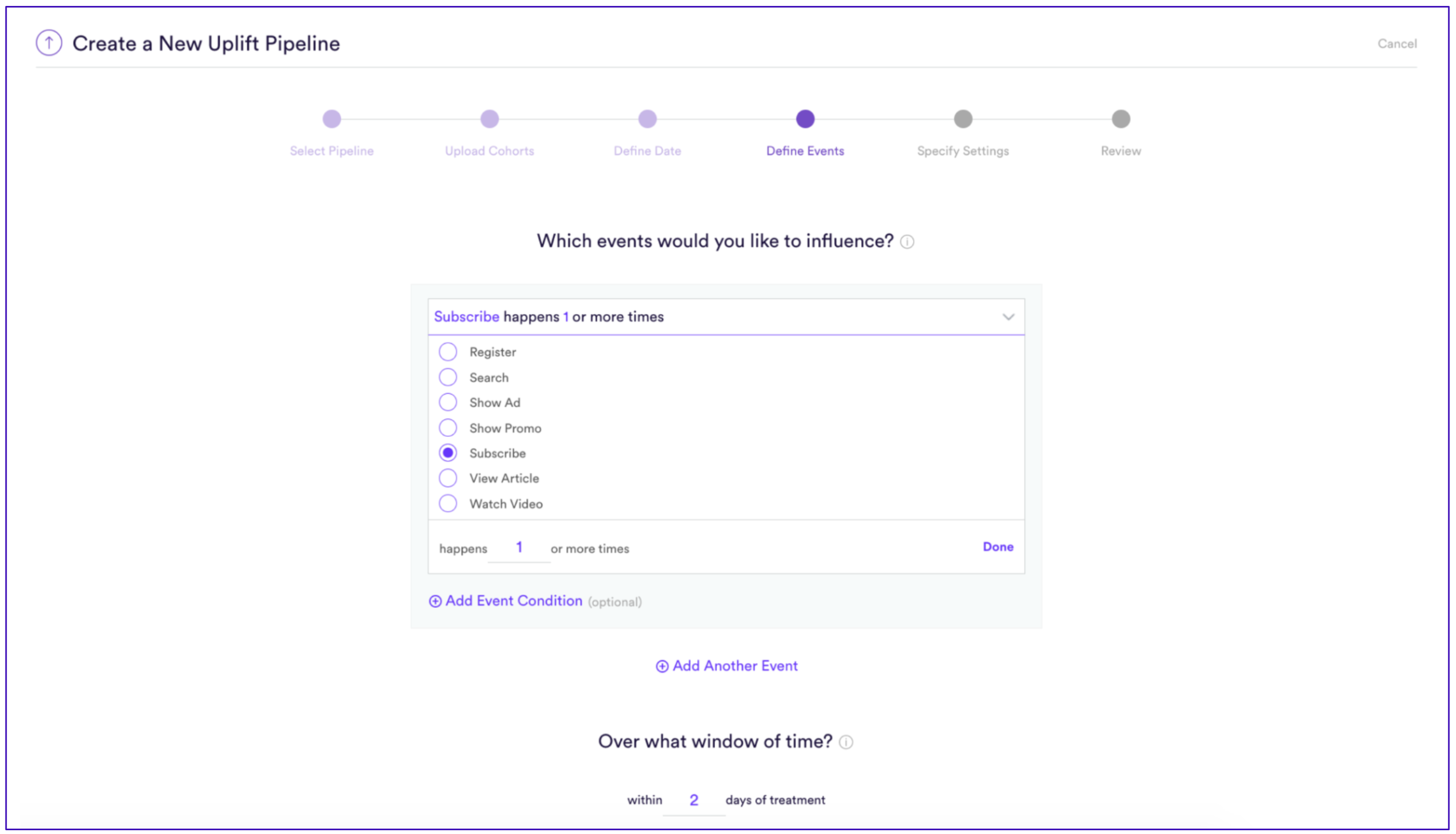Click the Show Promo label text
This screenshot has height=834, width=1456.
[x=505, y=428]
